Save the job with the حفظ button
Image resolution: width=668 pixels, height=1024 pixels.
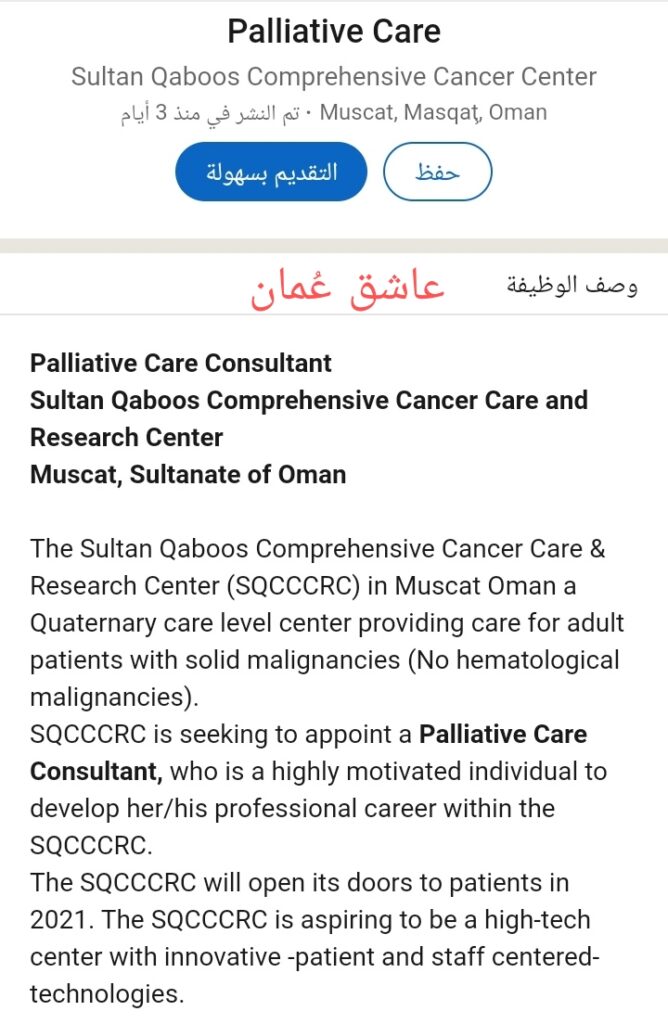pyautogui.click(x=437, y=172)
